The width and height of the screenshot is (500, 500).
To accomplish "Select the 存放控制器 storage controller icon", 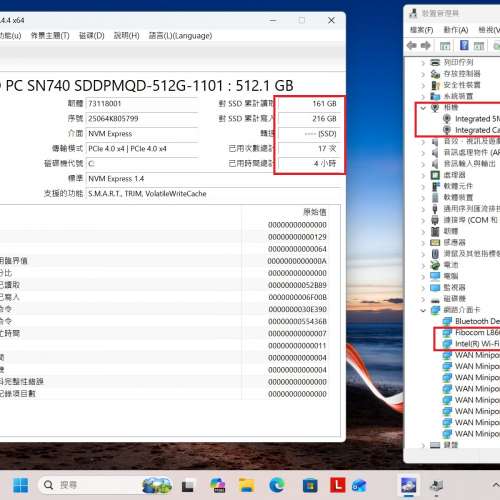I will [x=435, y=74].
